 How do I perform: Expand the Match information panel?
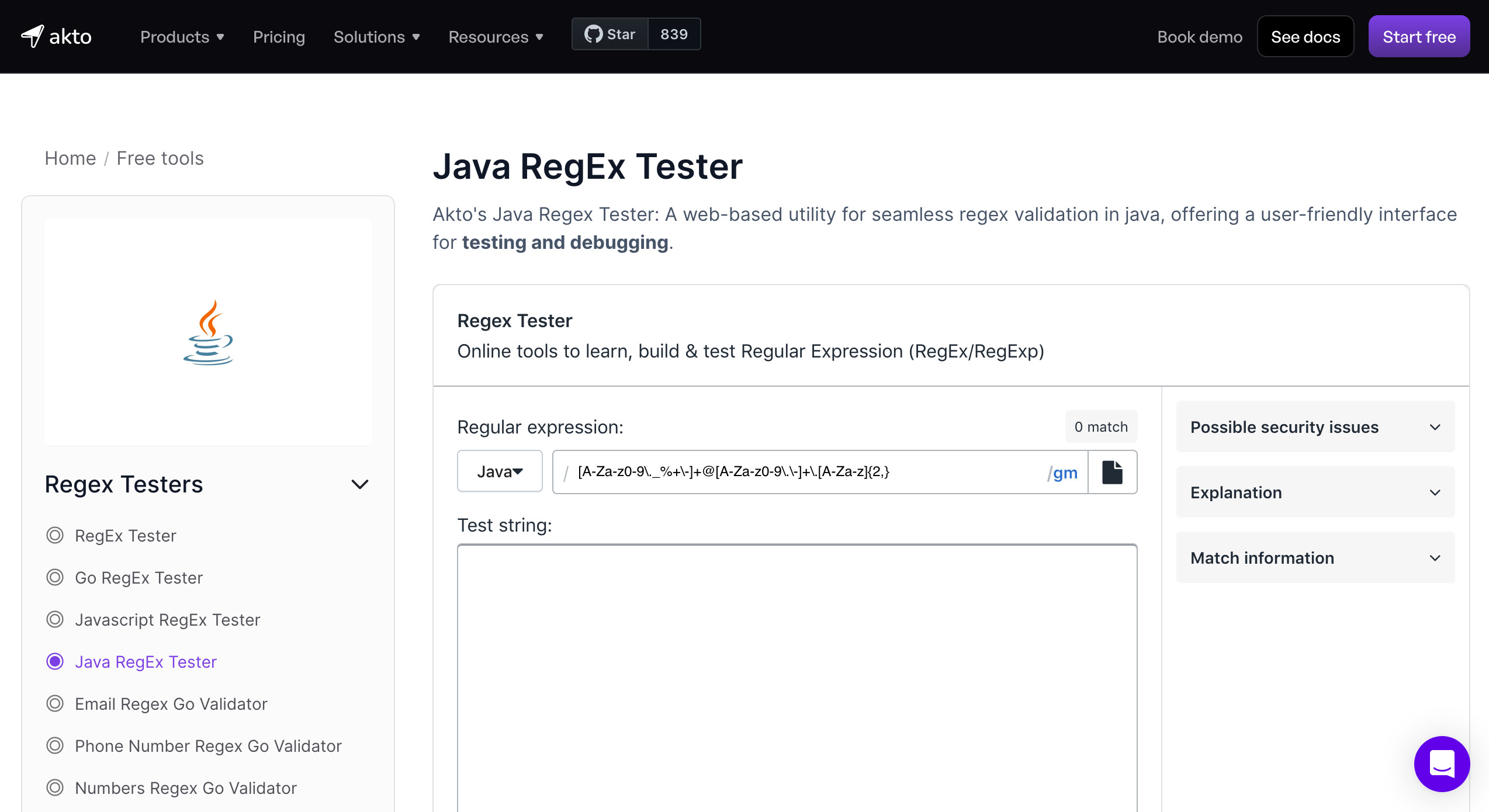click(1315, 558)
